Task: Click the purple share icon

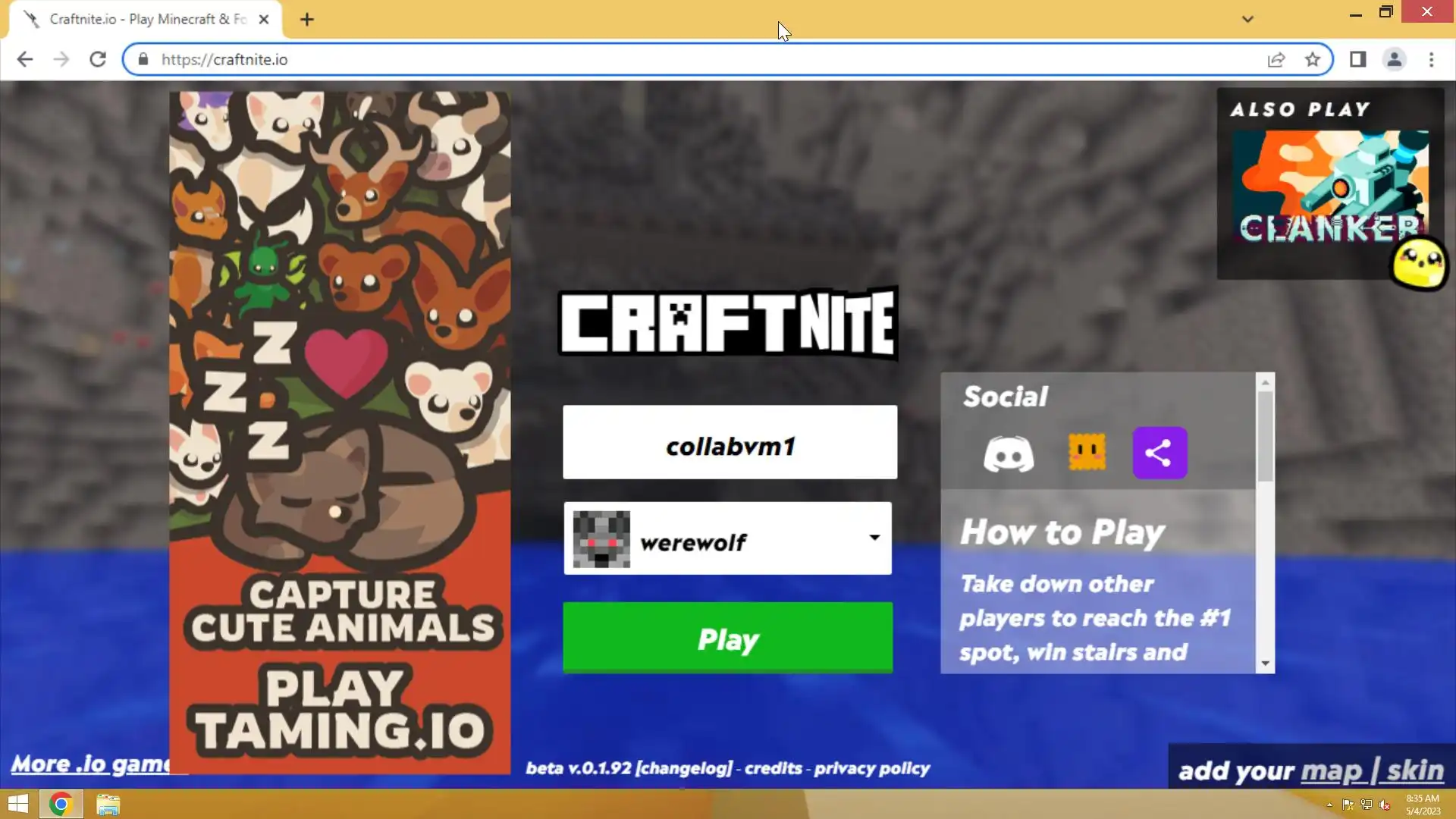Action: [x=1159, y=453]
